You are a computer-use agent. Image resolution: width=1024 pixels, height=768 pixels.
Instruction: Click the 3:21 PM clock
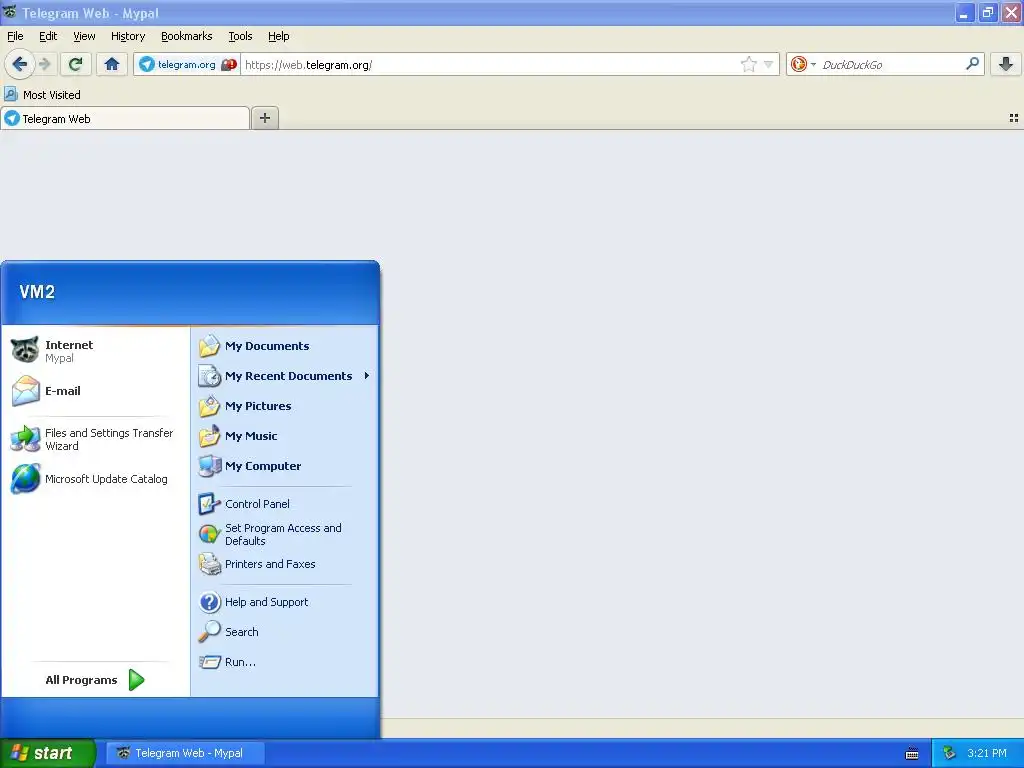point(987,753)
